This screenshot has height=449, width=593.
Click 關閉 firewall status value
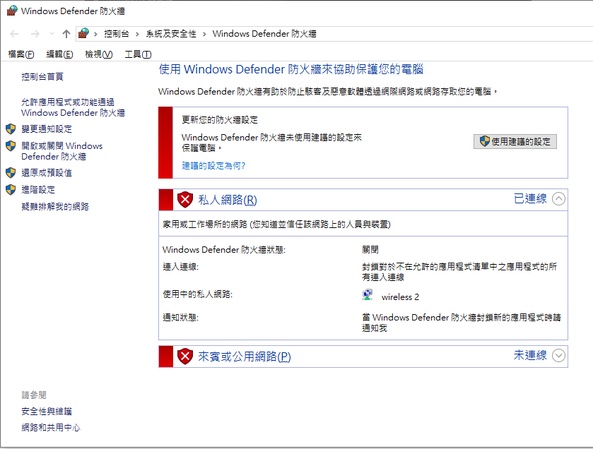click(370, 250)
